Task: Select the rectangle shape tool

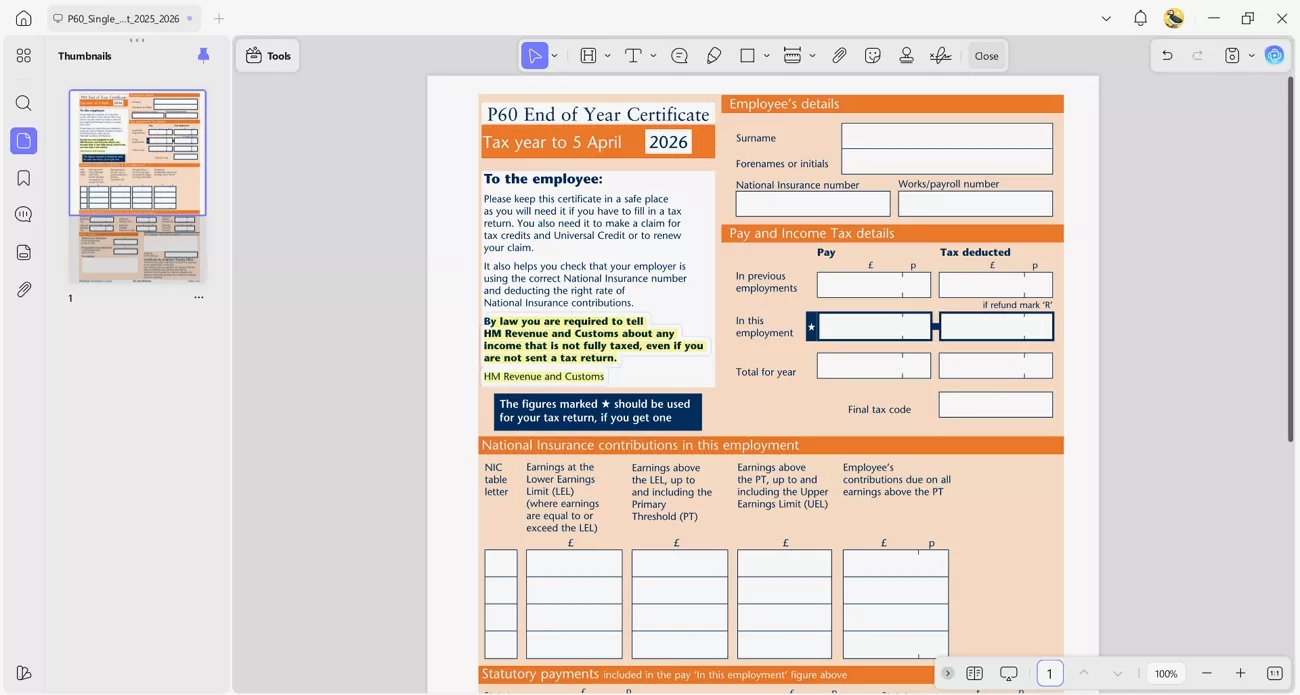Action: pyautogui.click(x=747, y=56)
